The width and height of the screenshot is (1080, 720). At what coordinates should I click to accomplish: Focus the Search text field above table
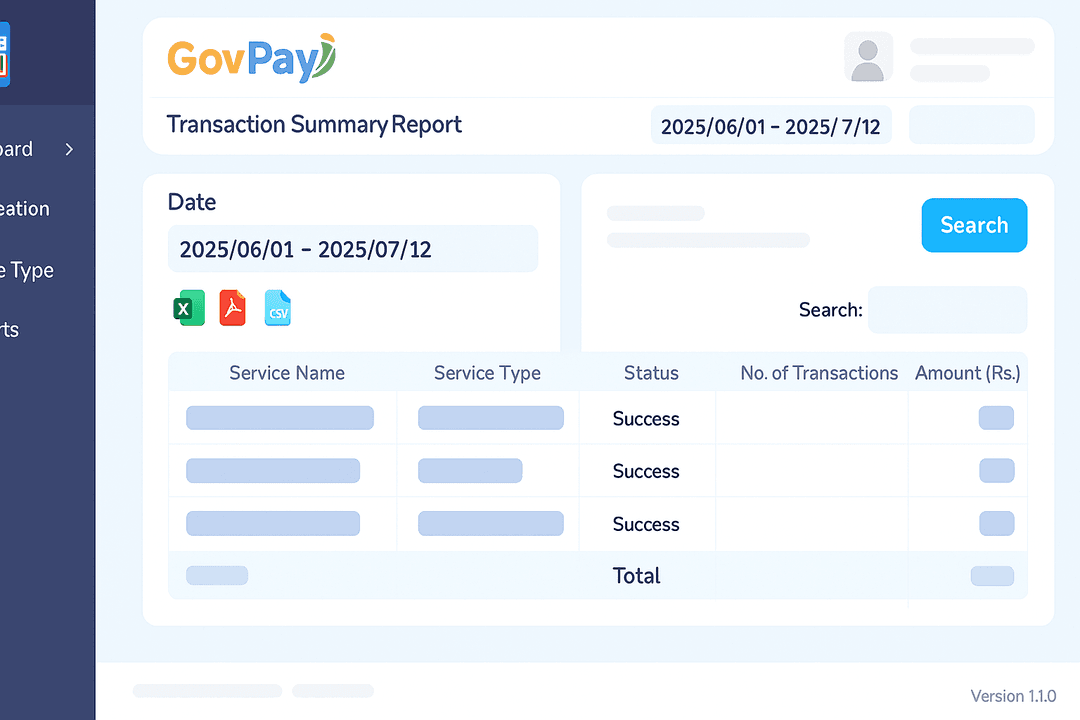coord(946,310)
